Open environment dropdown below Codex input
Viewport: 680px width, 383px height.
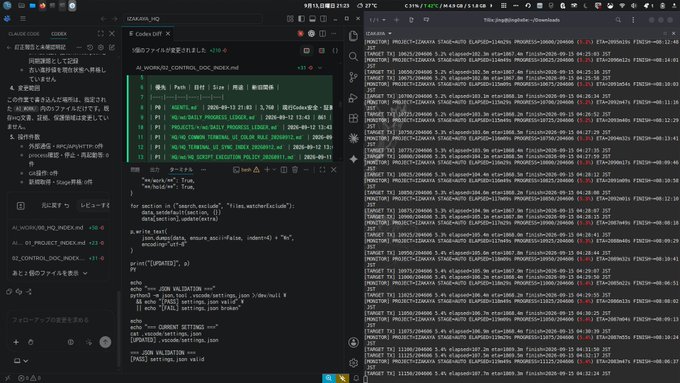[x=21, y=360]
